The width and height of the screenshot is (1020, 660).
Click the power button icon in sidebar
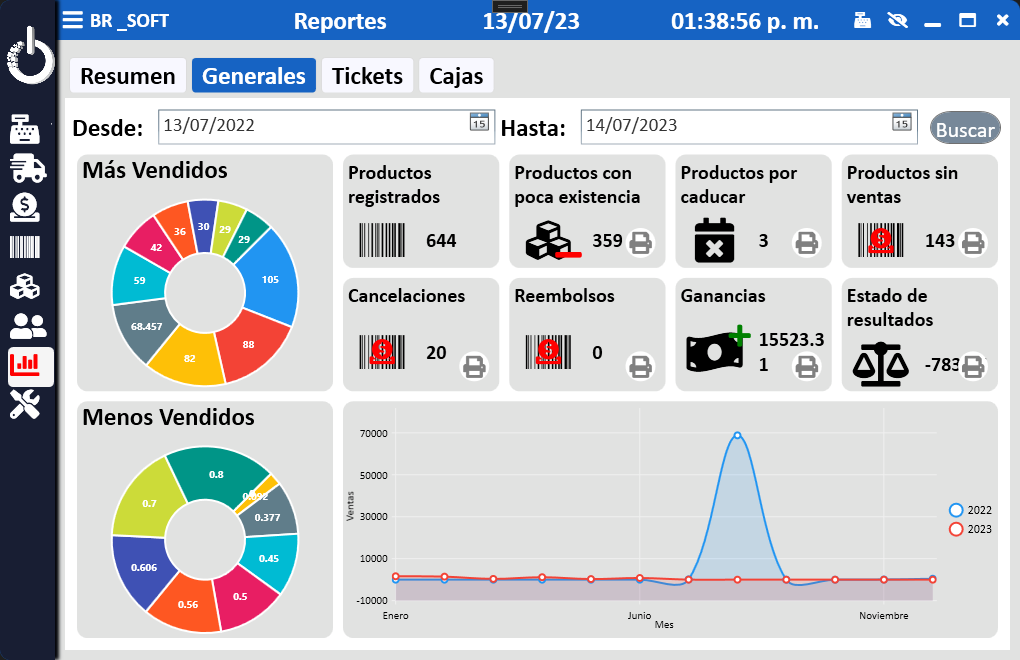pos(30,57)
